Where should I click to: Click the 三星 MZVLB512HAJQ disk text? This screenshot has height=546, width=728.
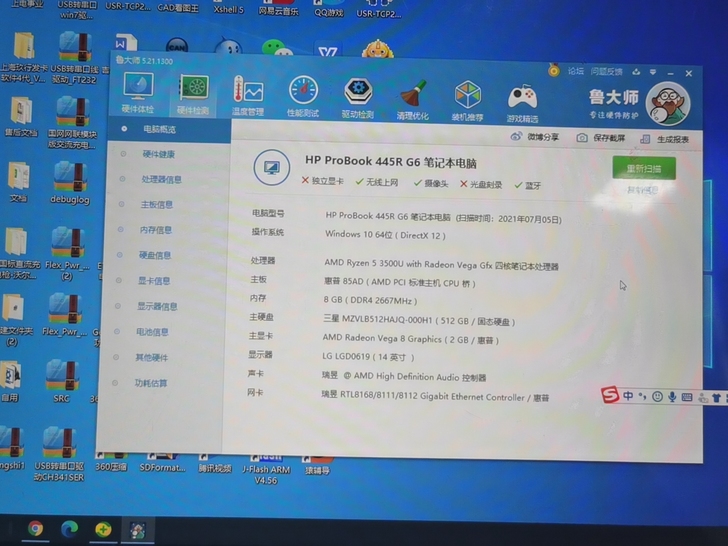[419, 320]
